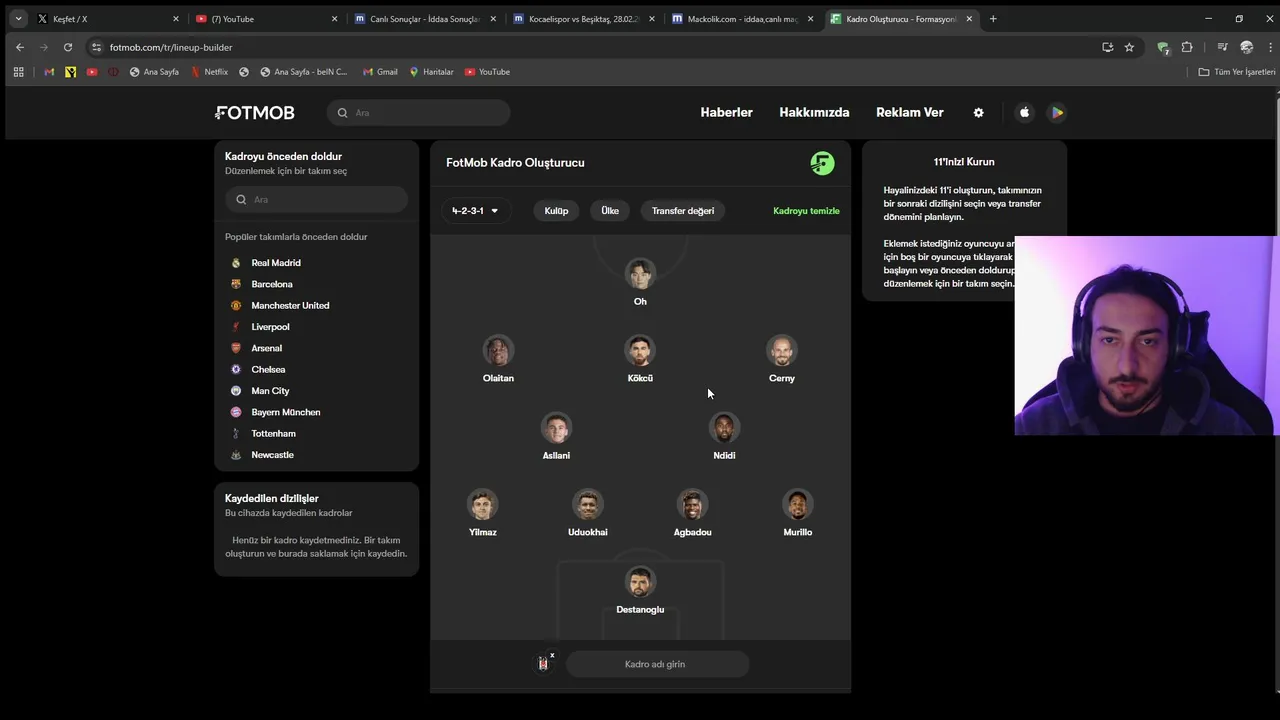Open Hakkımızda in the top navigation
Image resolution: width=1280 pixels, height=720 pixels.
[x=814, y=113]
